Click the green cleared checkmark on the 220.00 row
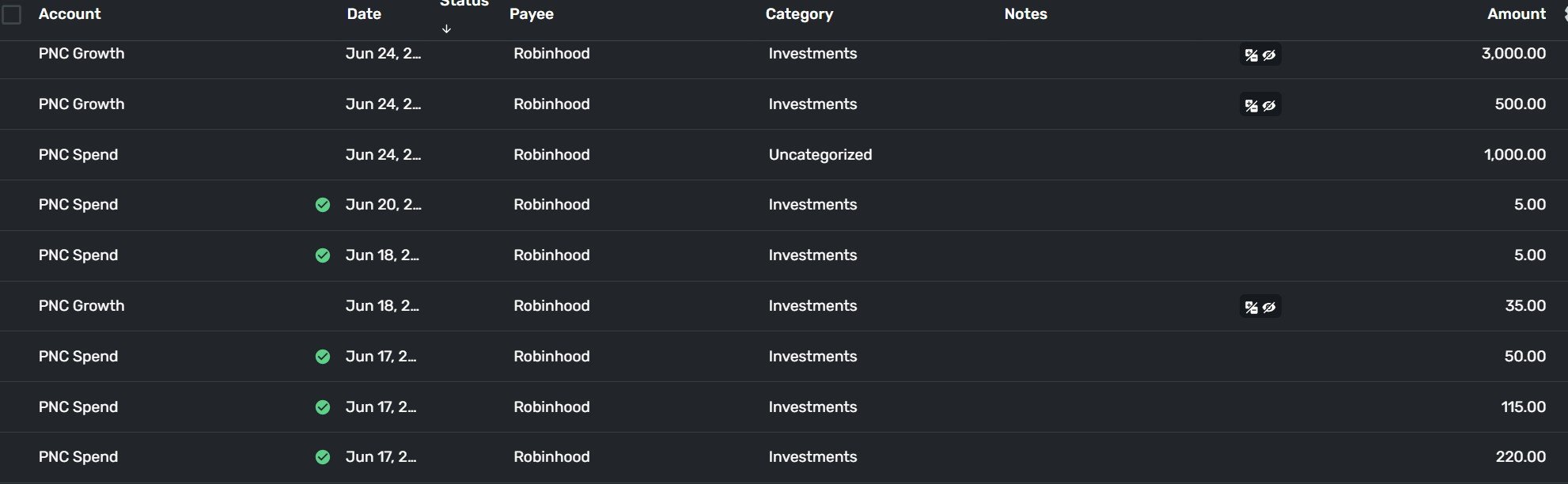 pyautogui.click(x=323, y=457)
